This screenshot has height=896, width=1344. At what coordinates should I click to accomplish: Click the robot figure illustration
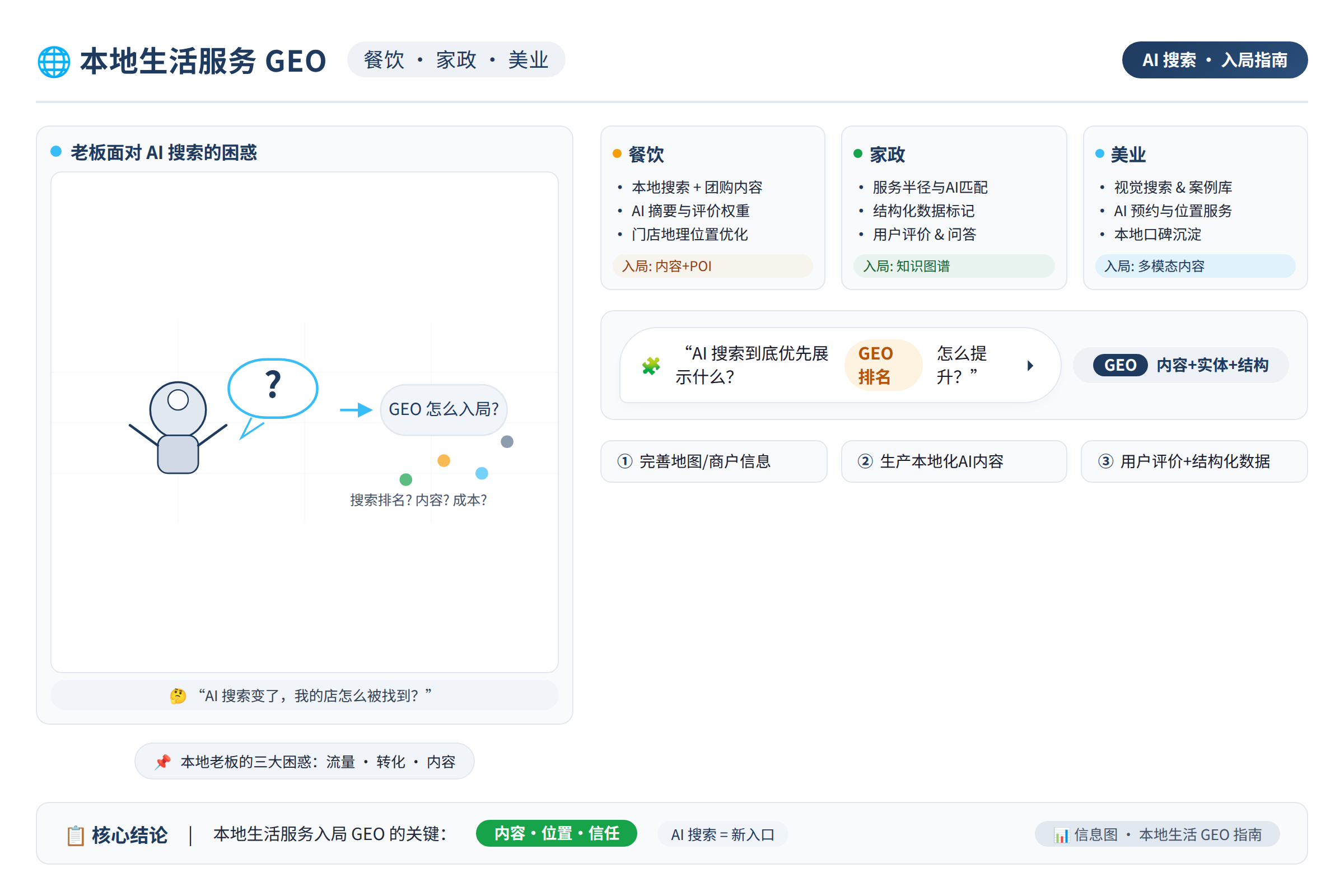178,427
